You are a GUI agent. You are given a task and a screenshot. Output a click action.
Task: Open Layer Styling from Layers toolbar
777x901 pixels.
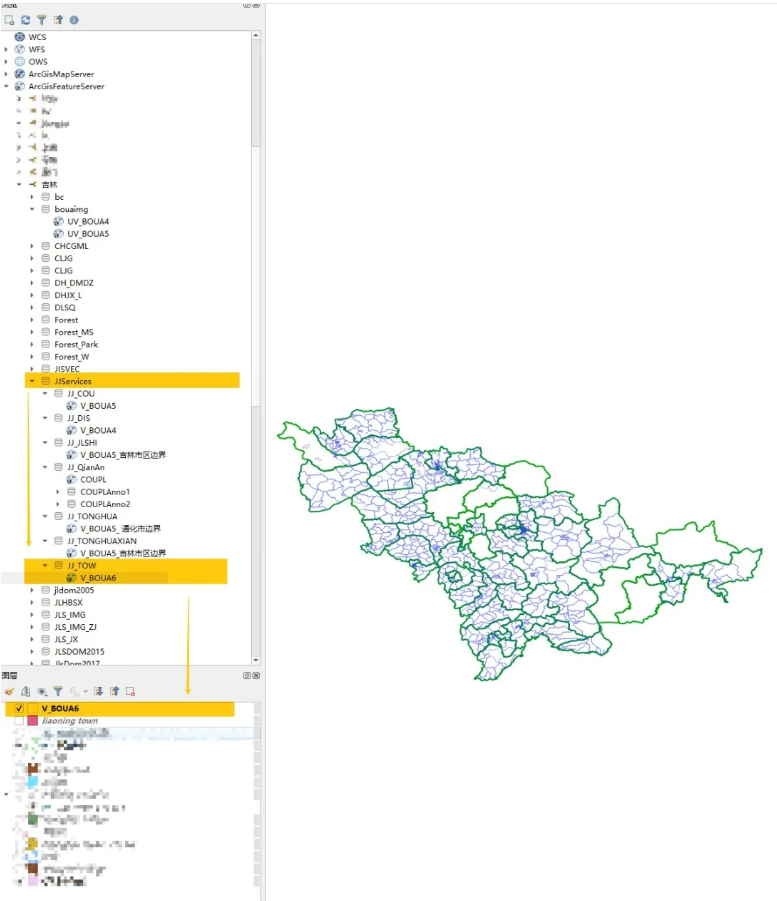click(9, 691)
